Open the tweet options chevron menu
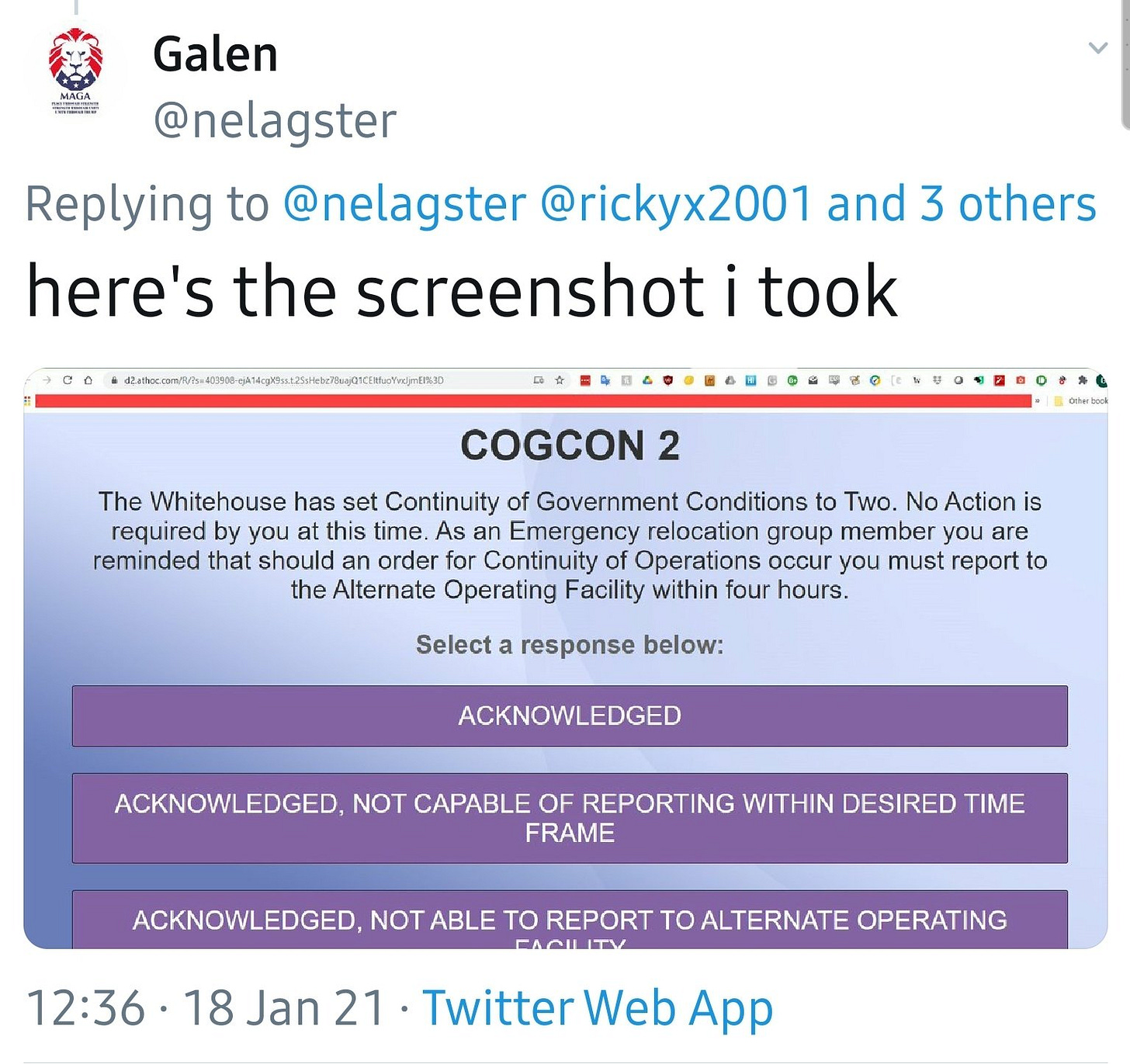The image size is (1130, 1064). point(1097,48)
